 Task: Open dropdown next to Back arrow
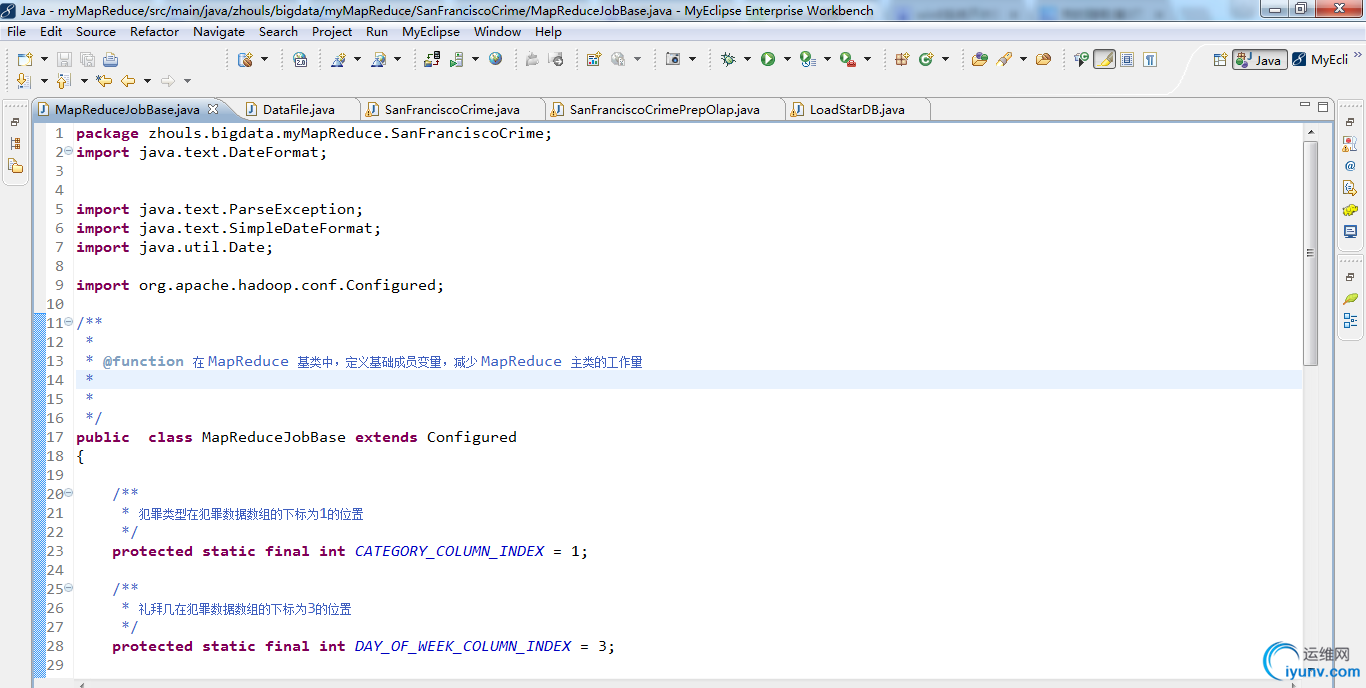147,81
